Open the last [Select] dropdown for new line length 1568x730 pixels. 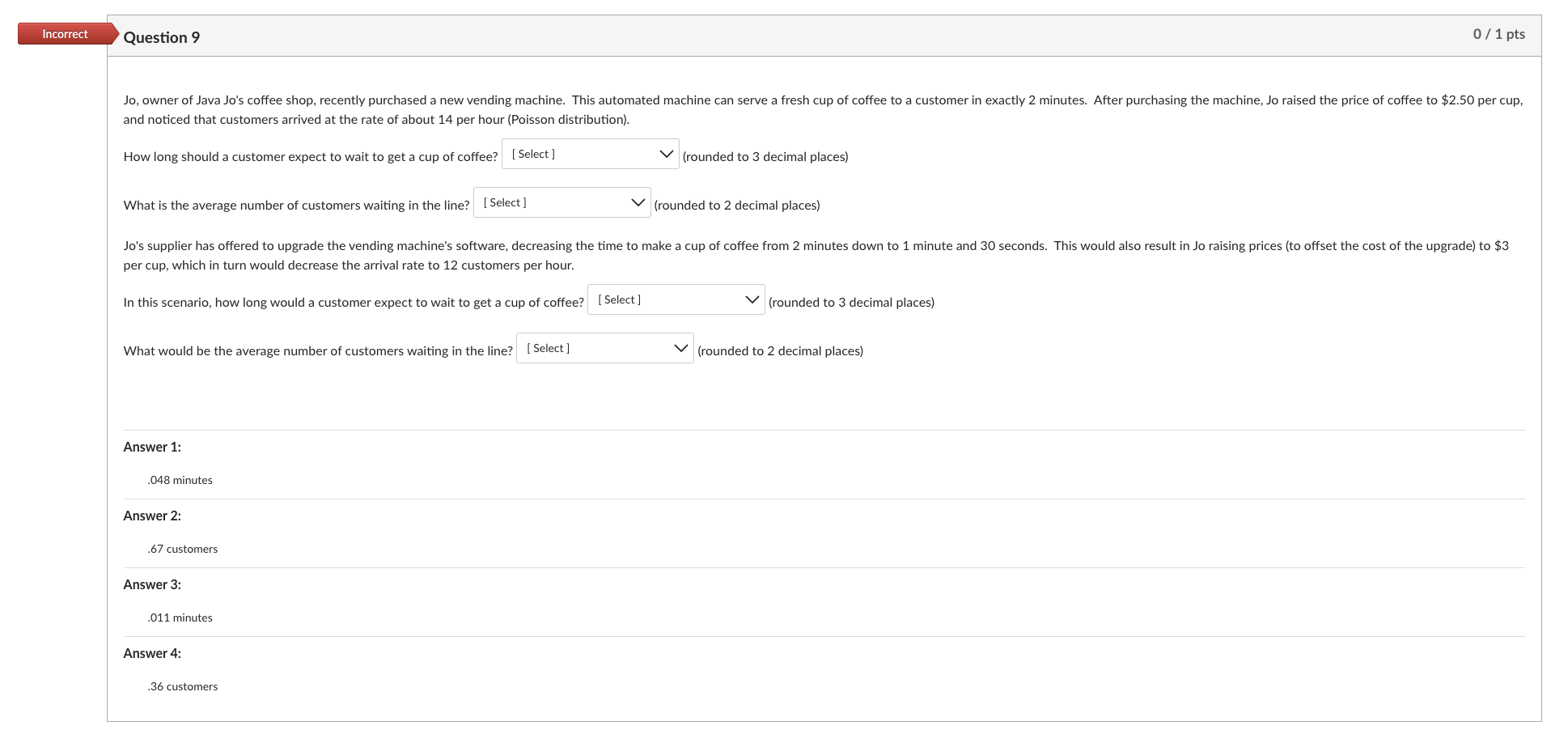(604, 347)
